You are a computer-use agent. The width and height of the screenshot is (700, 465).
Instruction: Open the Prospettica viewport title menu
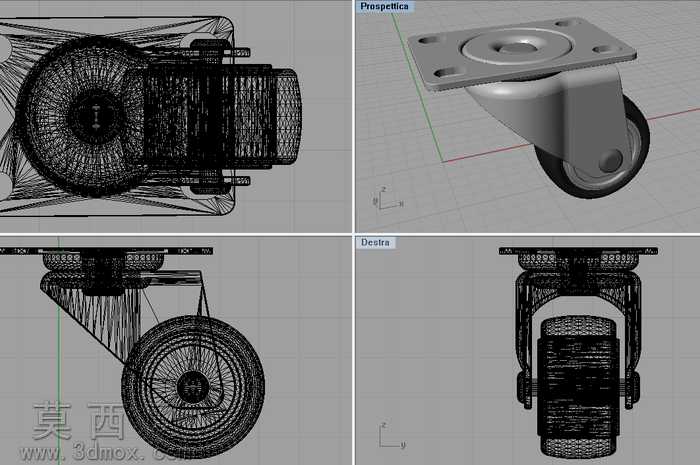point(384,6)
